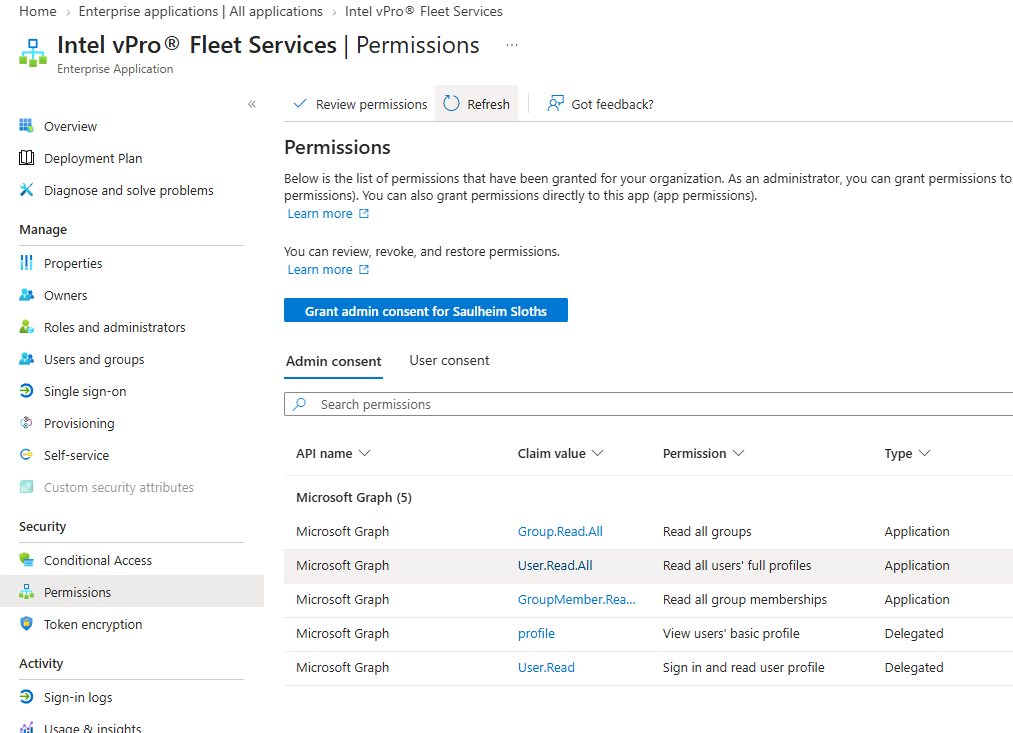Click the Self-service icon
Image resolution: width=1013 pixels, height=733 pixels.
click(x=26, y=455)
